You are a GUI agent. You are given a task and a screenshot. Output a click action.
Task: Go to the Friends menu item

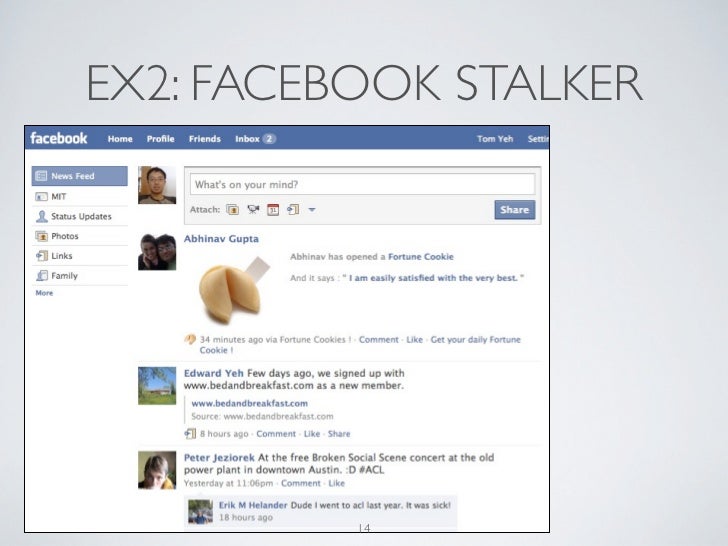point(205,139)
